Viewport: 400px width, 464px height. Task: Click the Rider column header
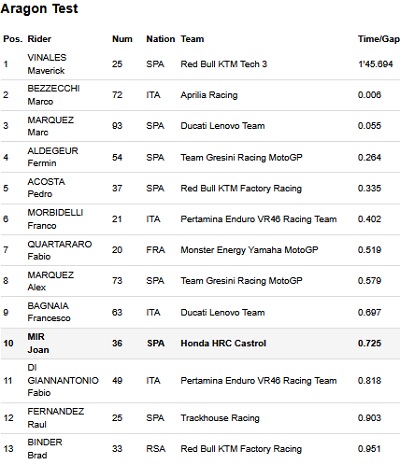(39, 39)
